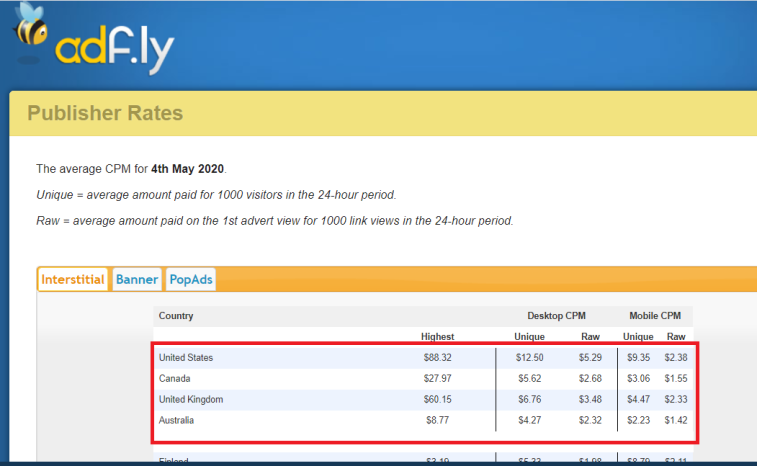Select the $2.32 Australia desktop raw value
Image resolution: width=757 pixels, height=466 pixels.
590,420
